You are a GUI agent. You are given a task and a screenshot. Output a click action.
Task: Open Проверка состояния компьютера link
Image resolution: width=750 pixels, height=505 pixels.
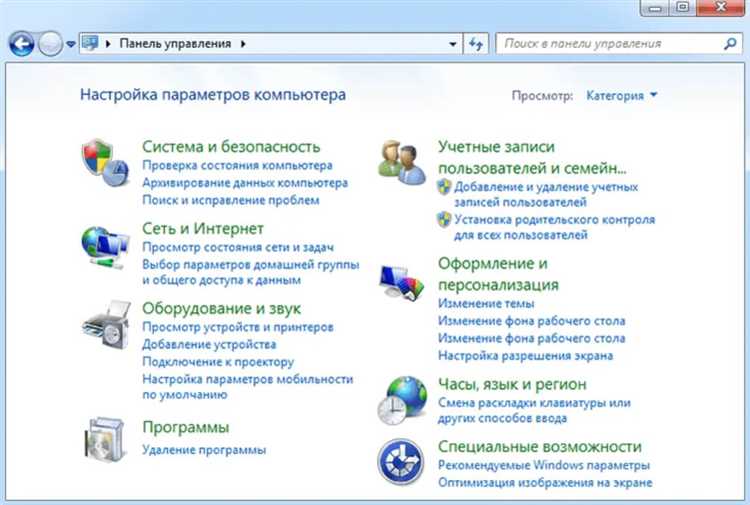point(237,165)
